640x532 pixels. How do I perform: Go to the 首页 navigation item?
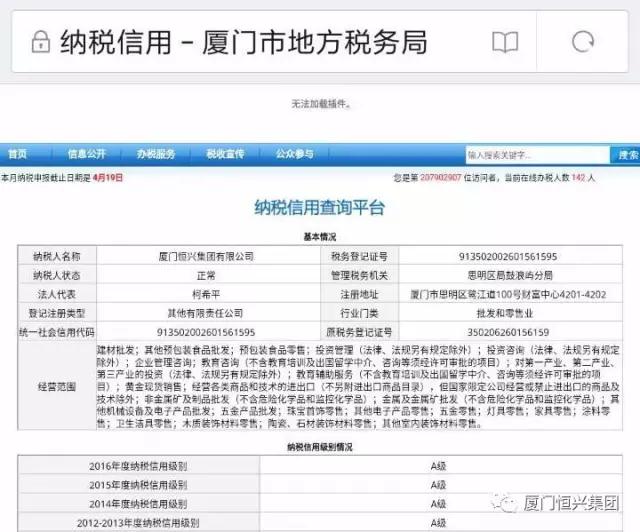(x=18, y=154)
